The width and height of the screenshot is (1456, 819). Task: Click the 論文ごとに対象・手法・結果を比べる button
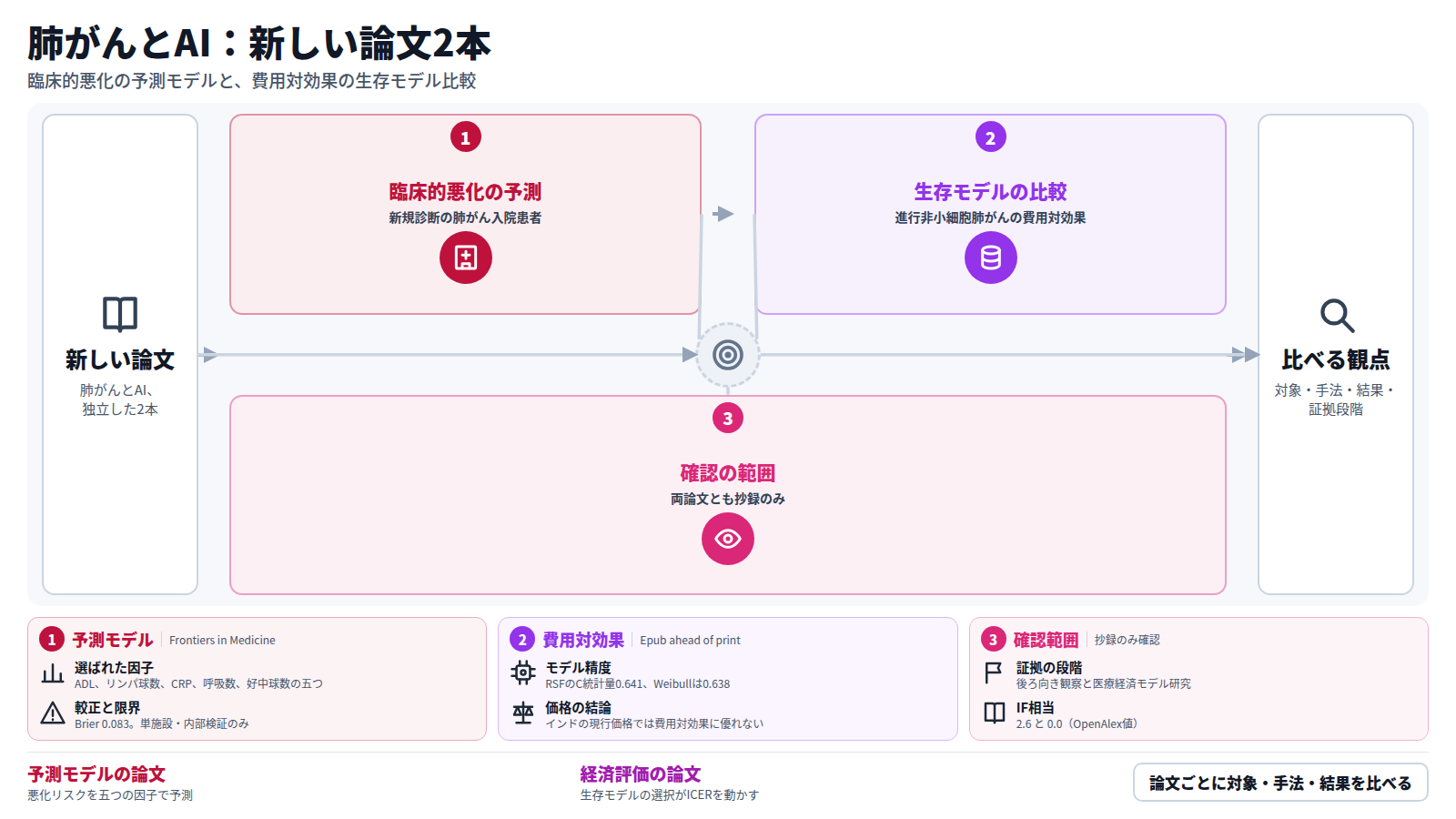pyautogui.click(x=1280, y=783)
